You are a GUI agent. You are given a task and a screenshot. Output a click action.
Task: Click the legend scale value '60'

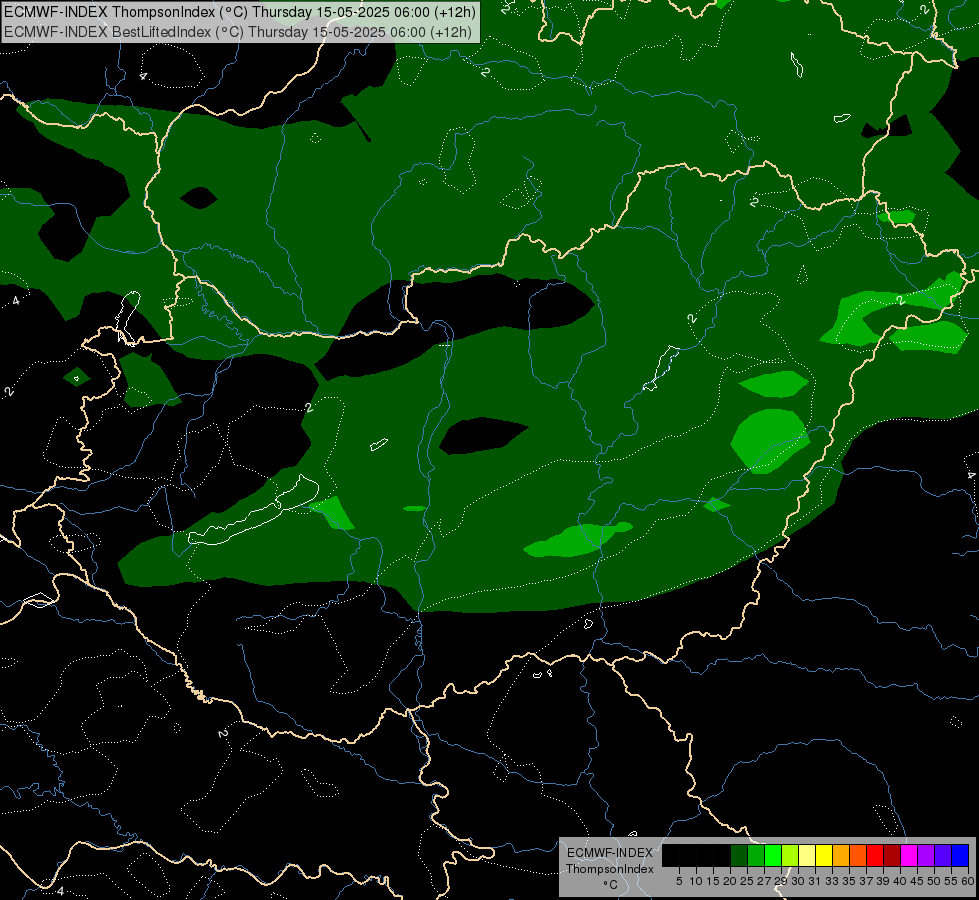tap(968, 881)
